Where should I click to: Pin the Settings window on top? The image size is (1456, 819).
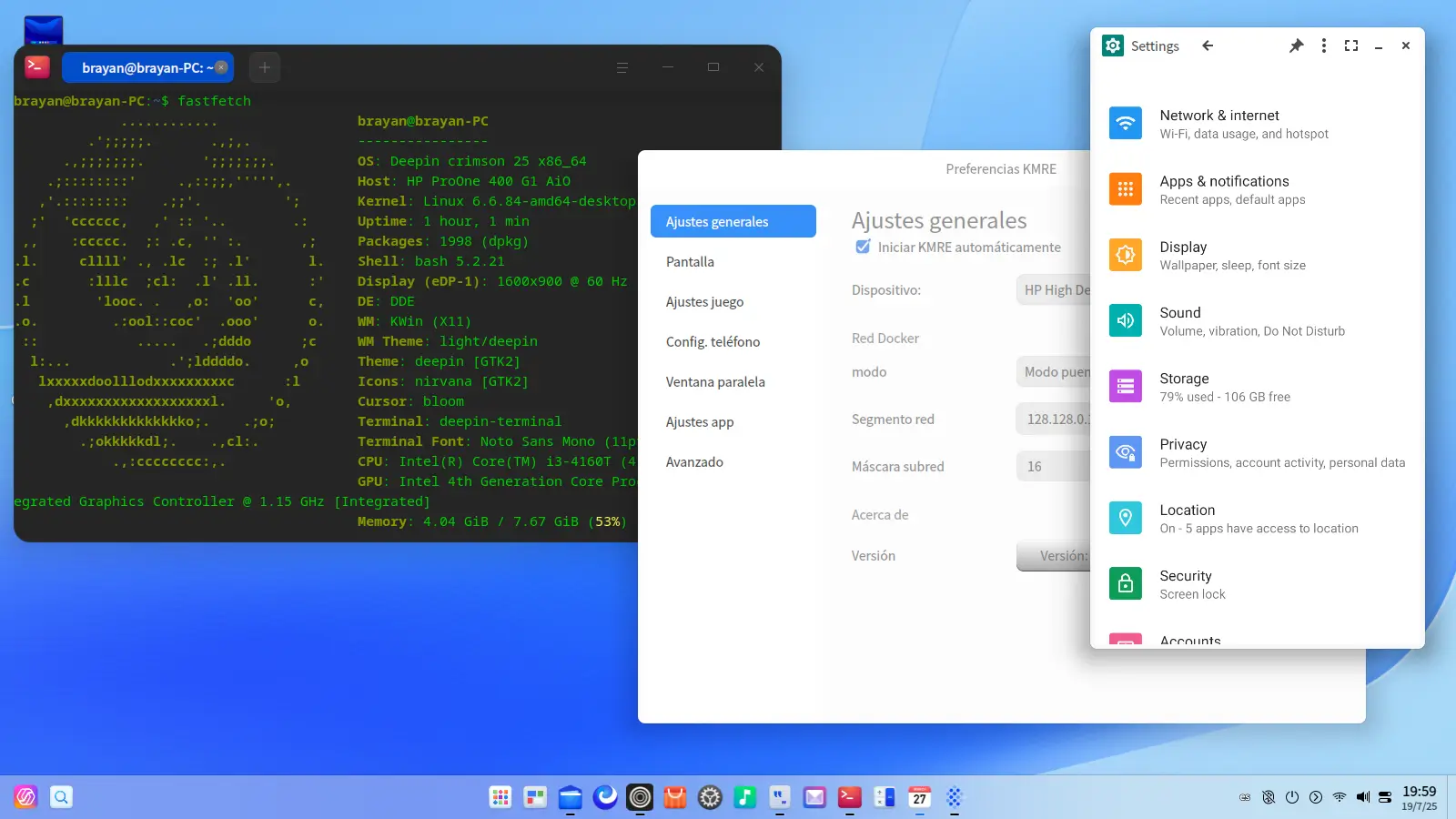[1296, 45]
